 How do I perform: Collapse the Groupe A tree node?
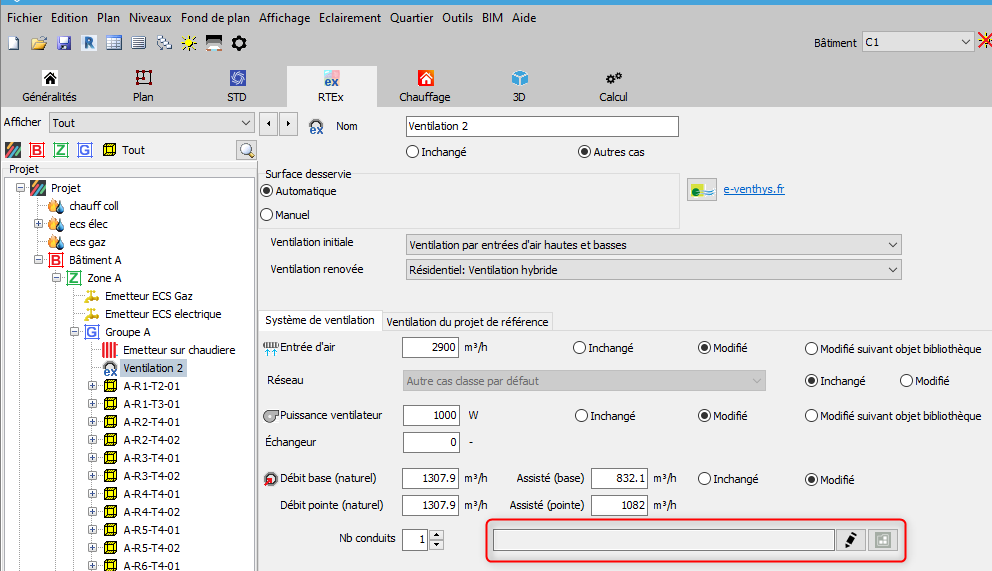[x=75, y=332]
